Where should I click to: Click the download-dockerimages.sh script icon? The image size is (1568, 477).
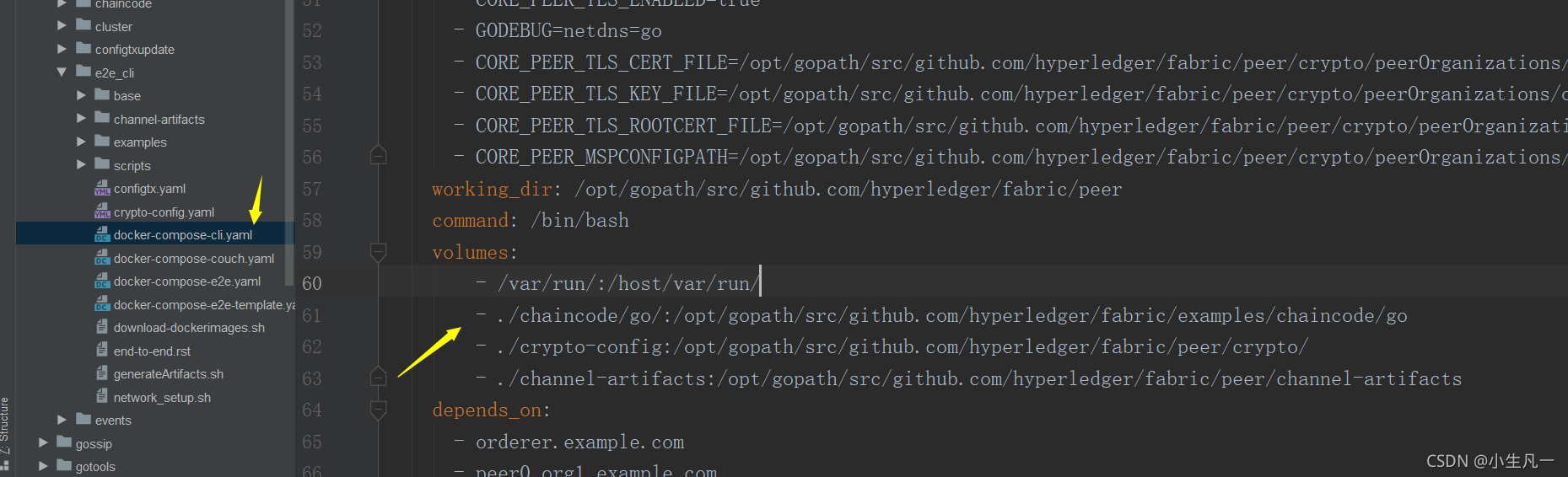point(102,327)
